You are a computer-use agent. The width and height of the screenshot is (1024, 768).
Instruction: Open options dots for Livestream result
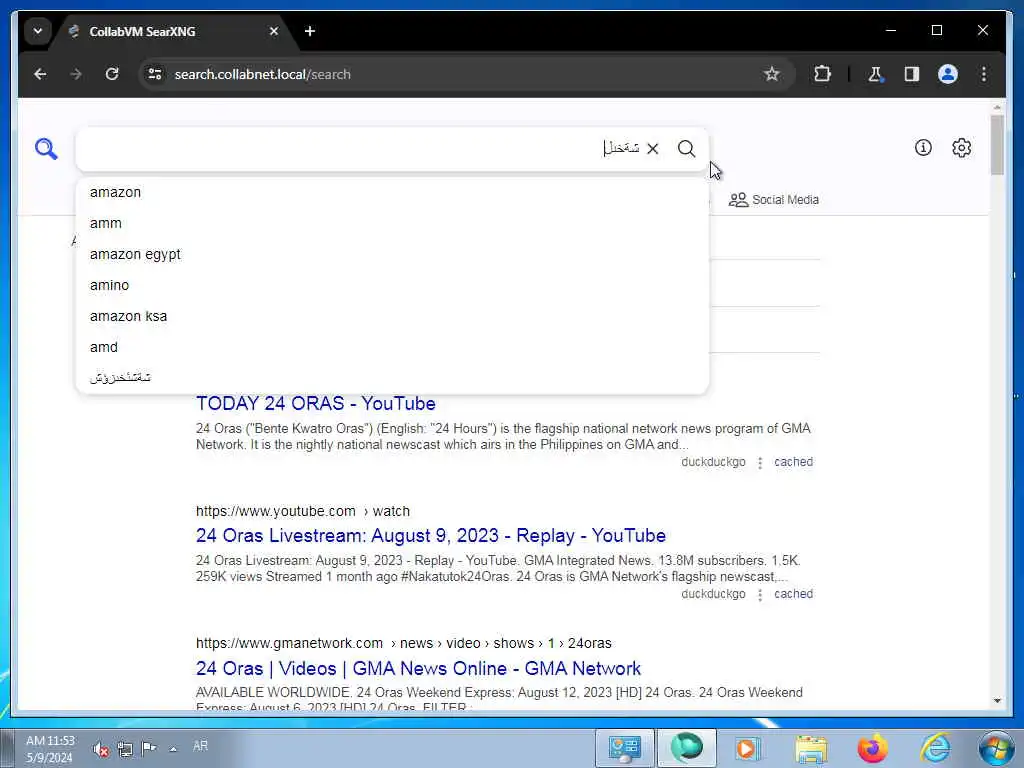[760, 594]
